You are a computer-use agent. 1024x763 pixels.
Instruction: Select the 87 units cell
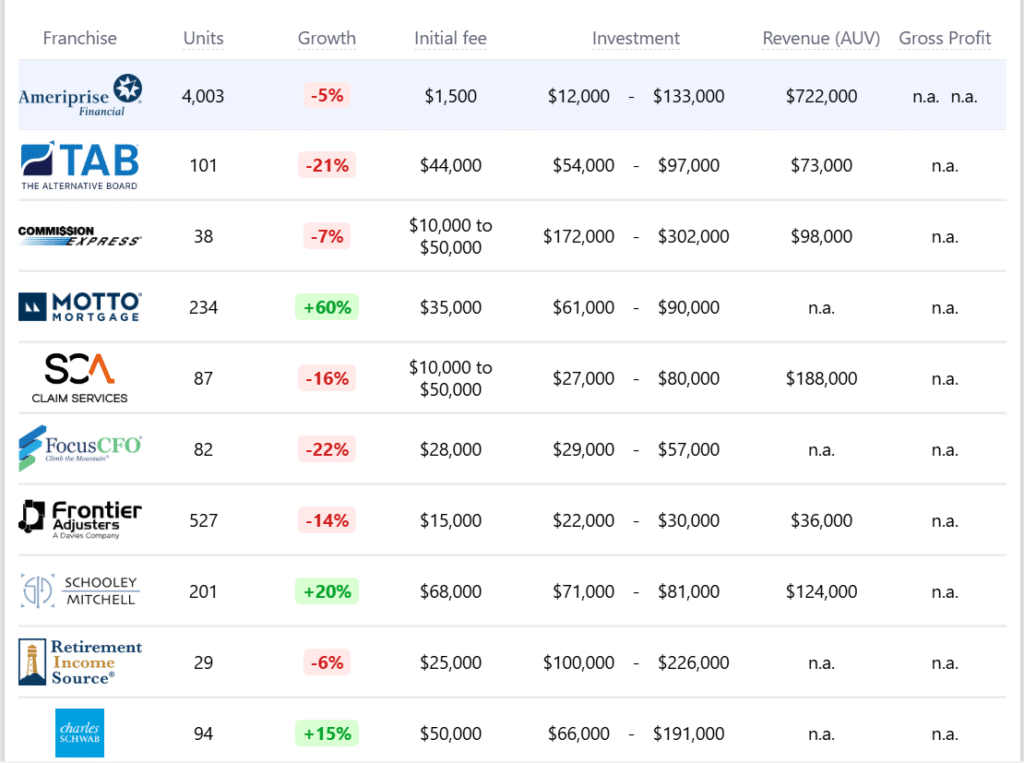tap(203, 378)
